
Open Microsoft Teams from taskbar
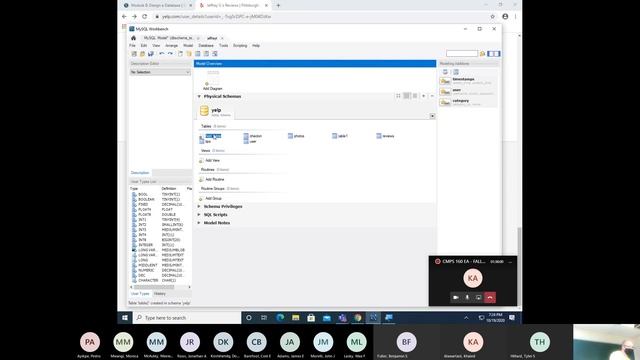[x=342, y=318]
